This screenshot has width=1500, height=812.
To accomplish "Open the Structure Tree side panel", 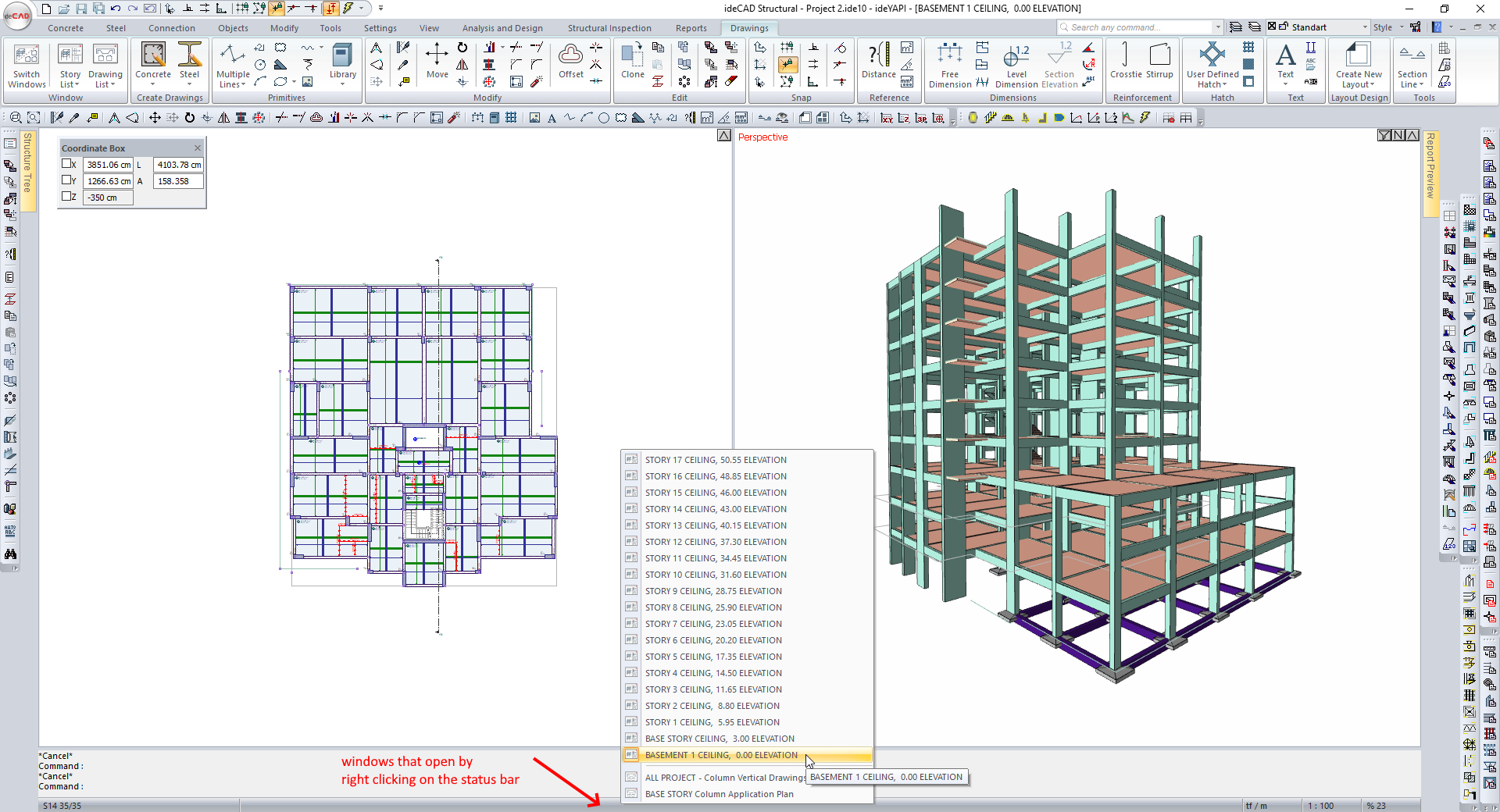I will point(28,162).
